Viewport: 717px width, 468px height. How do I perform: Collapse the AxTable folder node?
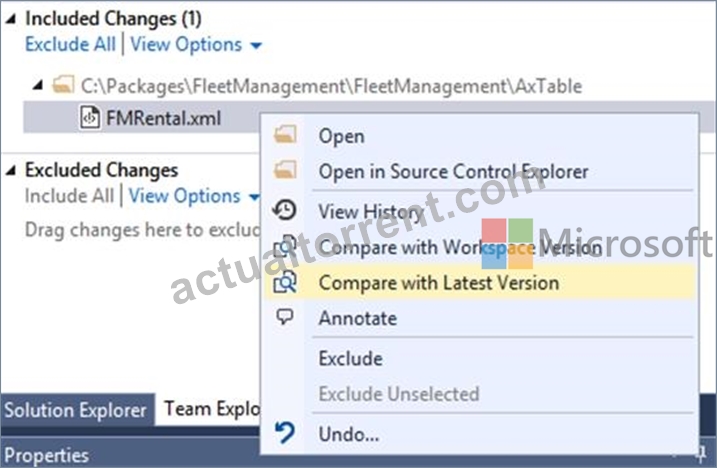38,86
